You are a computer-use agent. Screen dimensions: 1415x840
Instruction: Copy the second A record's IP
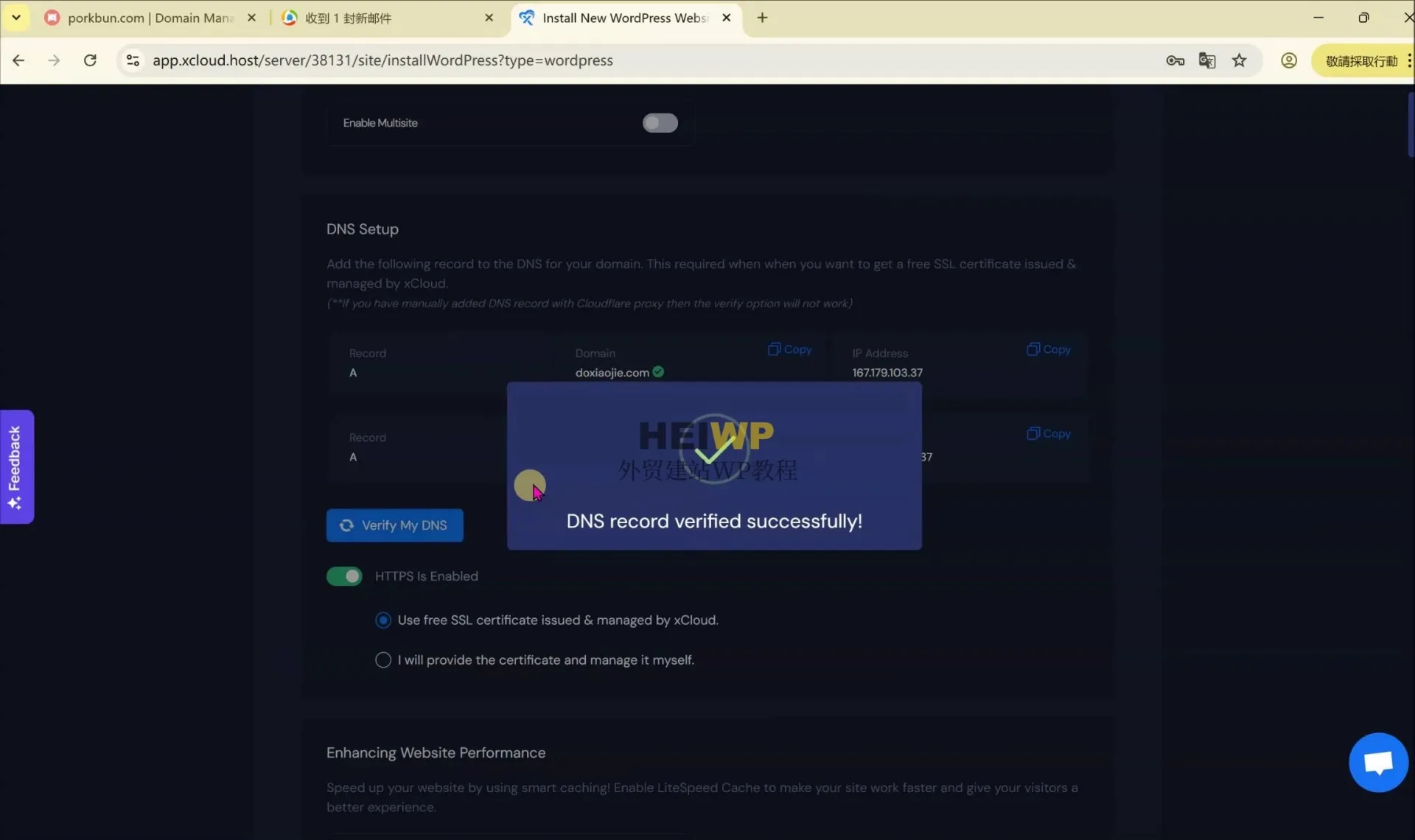click(1048, 433)
